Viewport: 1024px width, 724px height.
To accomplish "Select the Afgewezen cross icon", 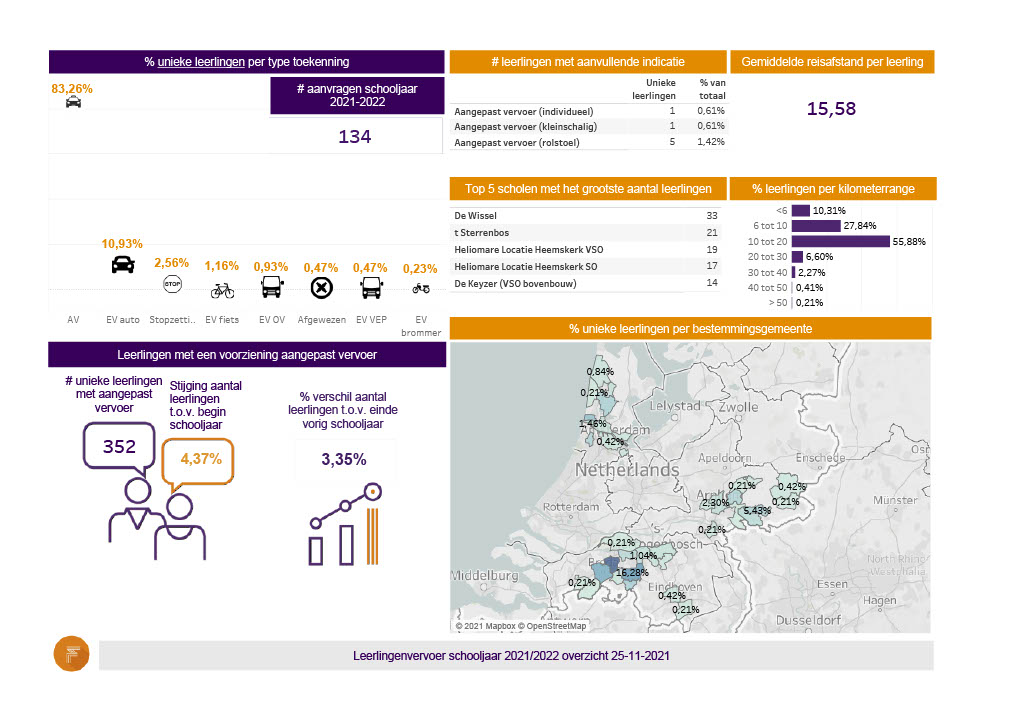I will [x=321, y=289].
